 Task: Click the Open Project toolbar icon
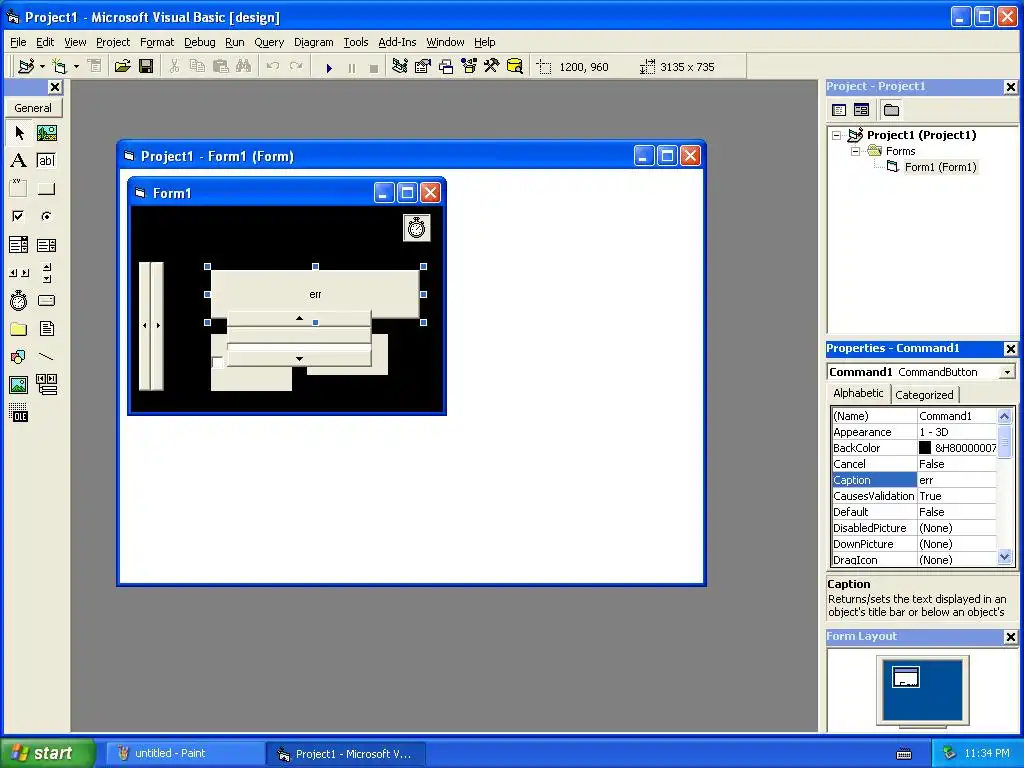click(x=123, y=67)
